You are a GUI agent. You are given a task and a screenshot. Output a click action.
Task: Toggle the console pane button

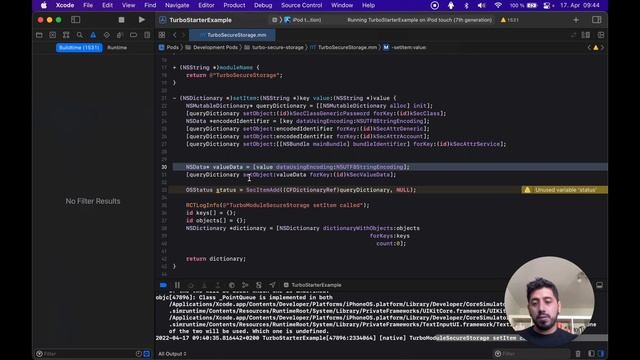tap(600, 354)
